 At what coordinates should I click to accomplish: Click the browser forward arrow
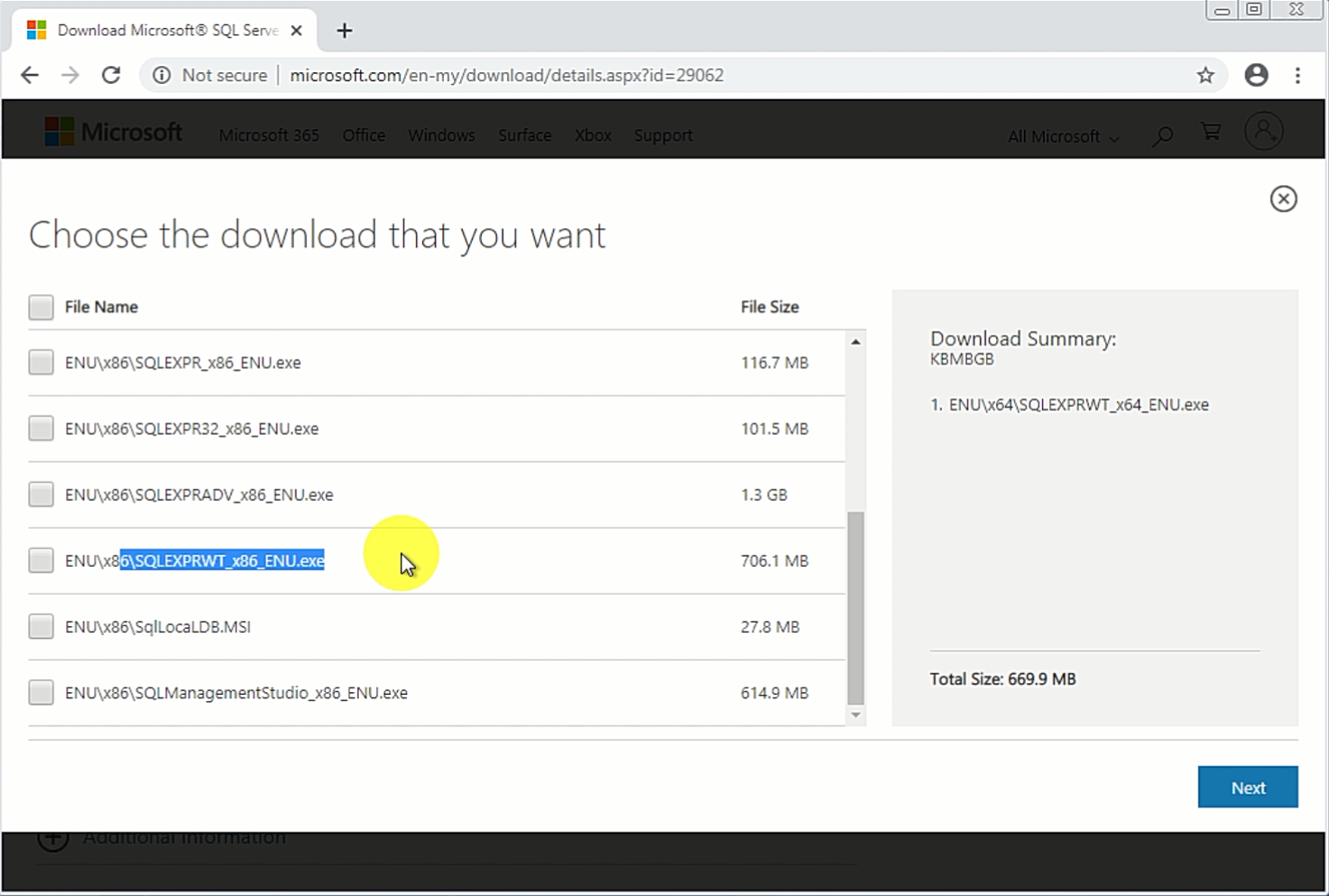[70, 75]
